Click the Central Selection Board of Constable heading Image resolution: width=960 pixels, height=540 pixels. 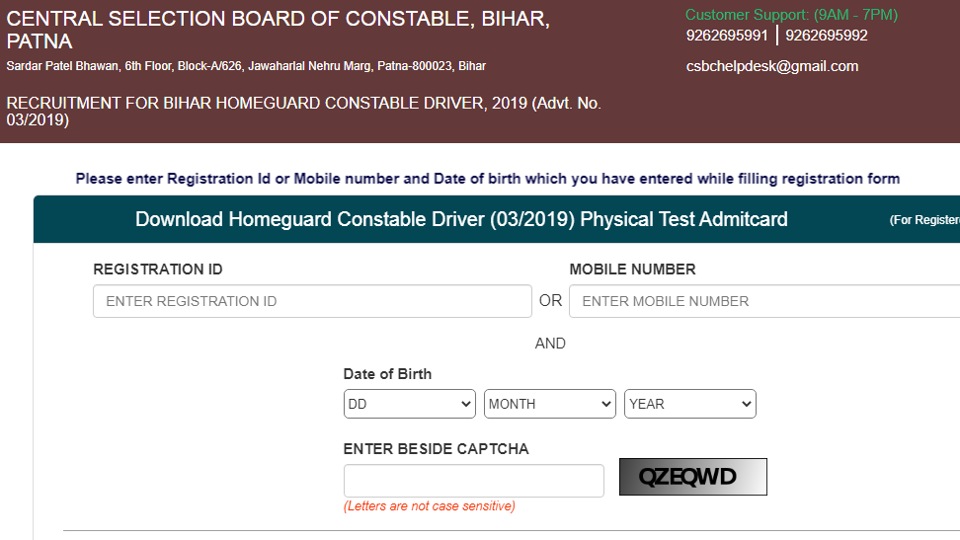(278, 30)
